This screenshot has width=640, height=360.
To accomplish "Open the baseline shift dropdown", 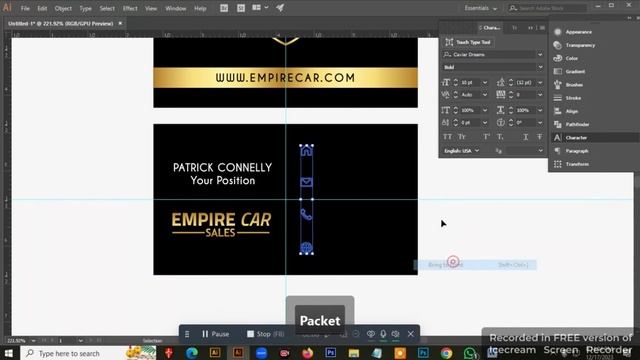I will point(485,122).
